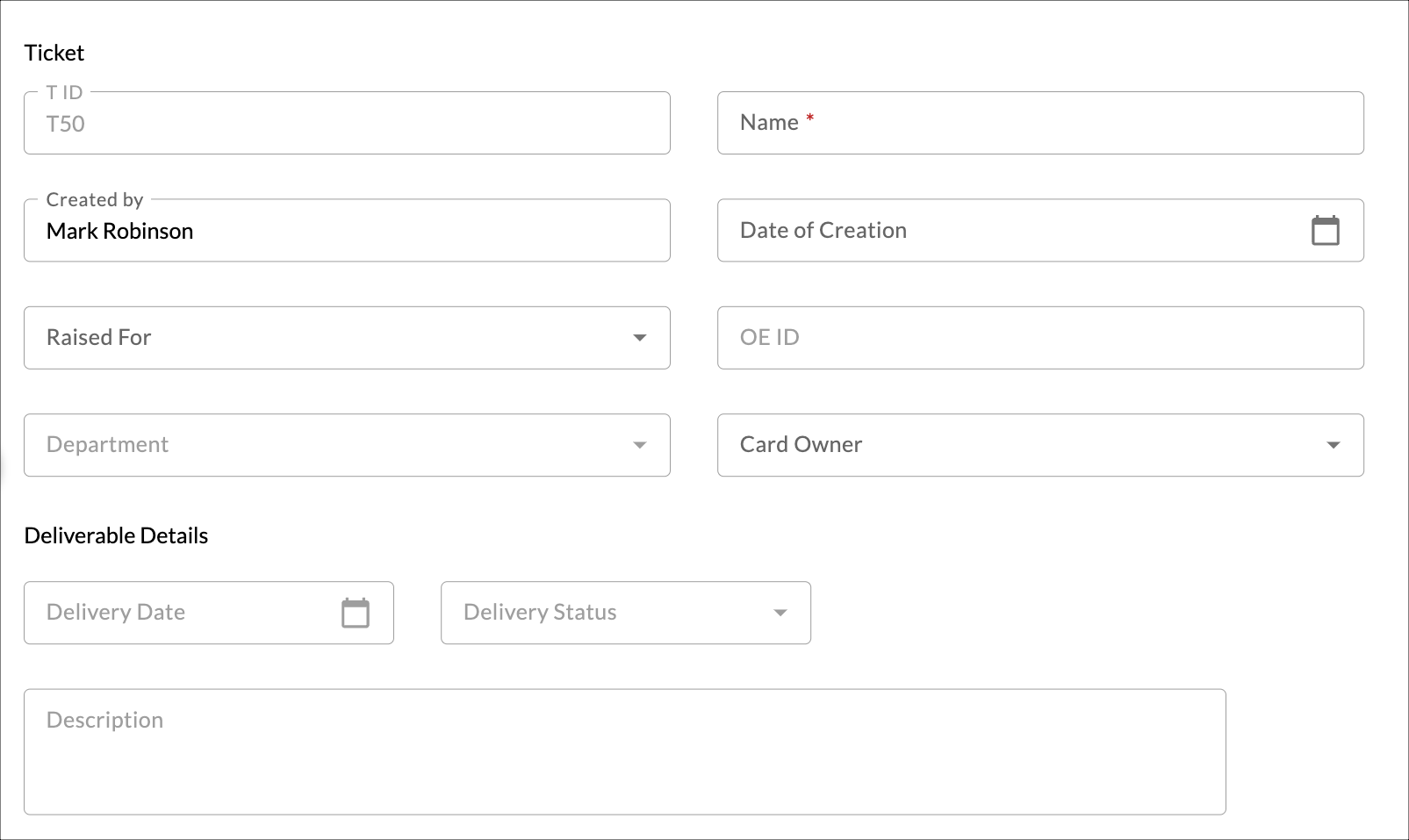Open the Delivery Status dropdown arrow
This screenshot has height=840, width=1409.
point(780,613)
